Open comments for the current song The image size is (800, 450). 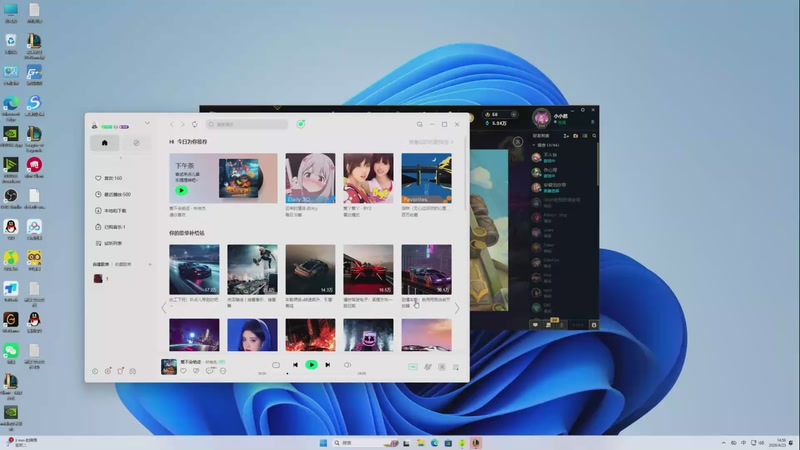(x=210, y=371)
